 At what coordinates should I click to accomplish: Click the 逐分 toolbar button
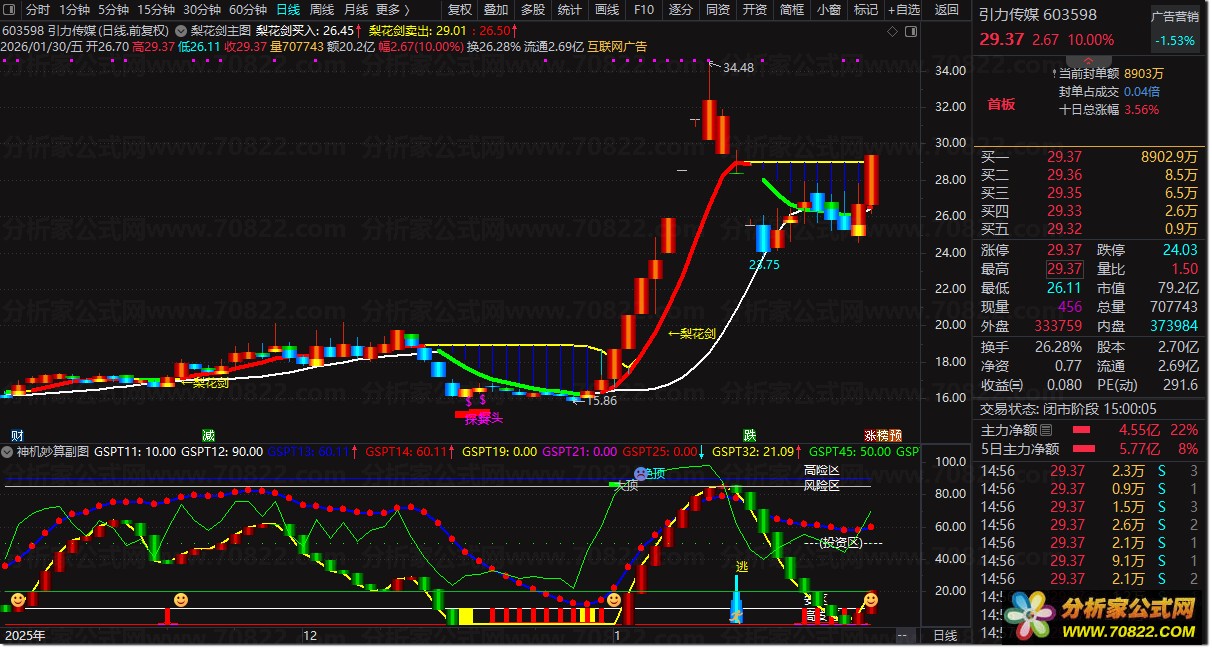[x=680, y=9]
